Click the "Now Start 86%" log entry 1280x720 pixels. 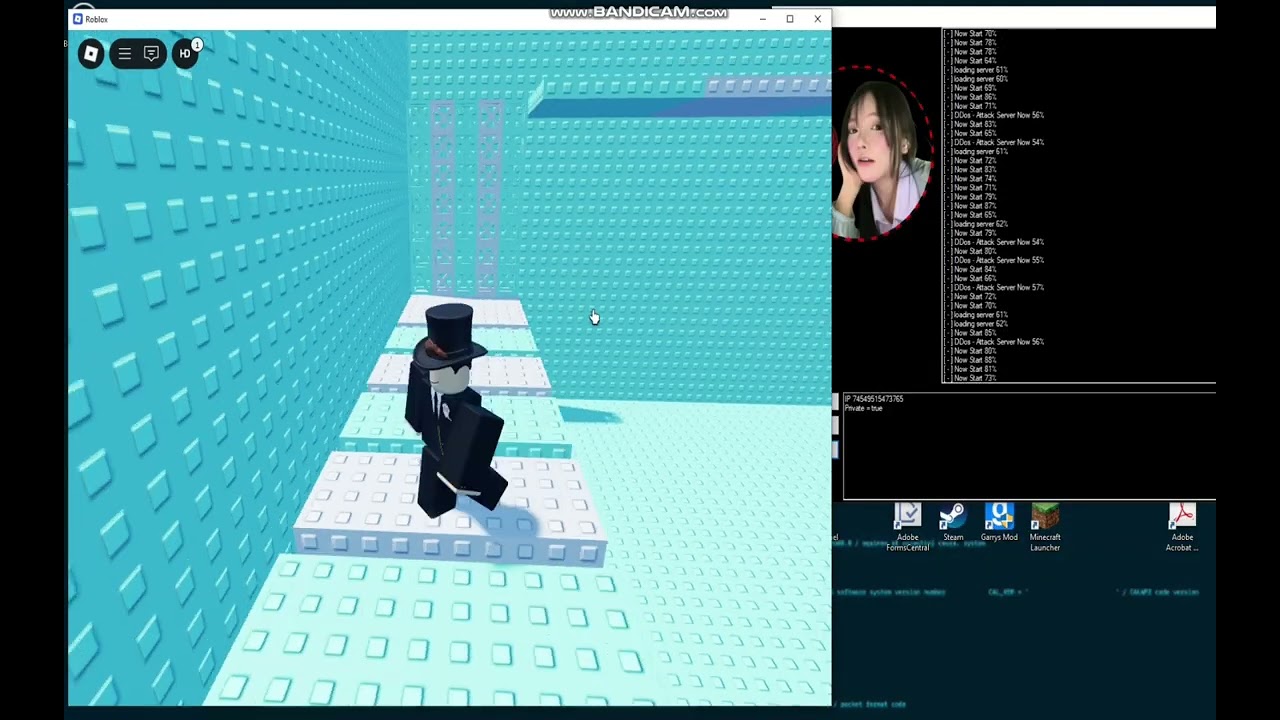pyautogui.click(x=971, y=97)
